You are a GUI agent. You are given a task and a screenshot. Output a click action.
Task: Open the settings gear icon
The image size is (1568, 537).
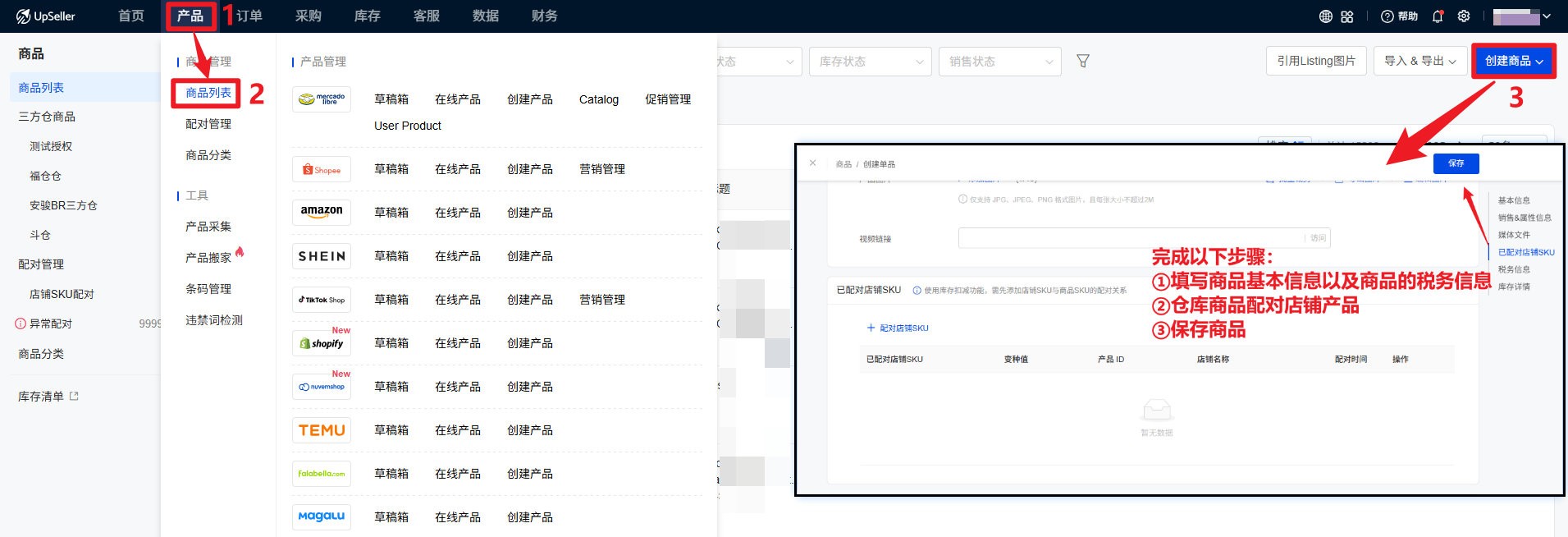coord(1464,16)
